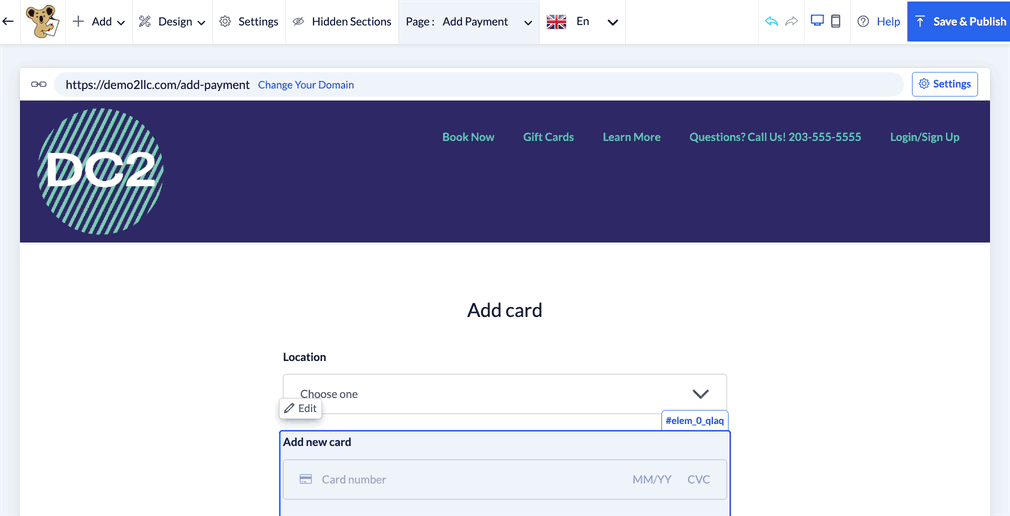Click the page URL field
This screenshot has width=1010, height=516.
479,84
